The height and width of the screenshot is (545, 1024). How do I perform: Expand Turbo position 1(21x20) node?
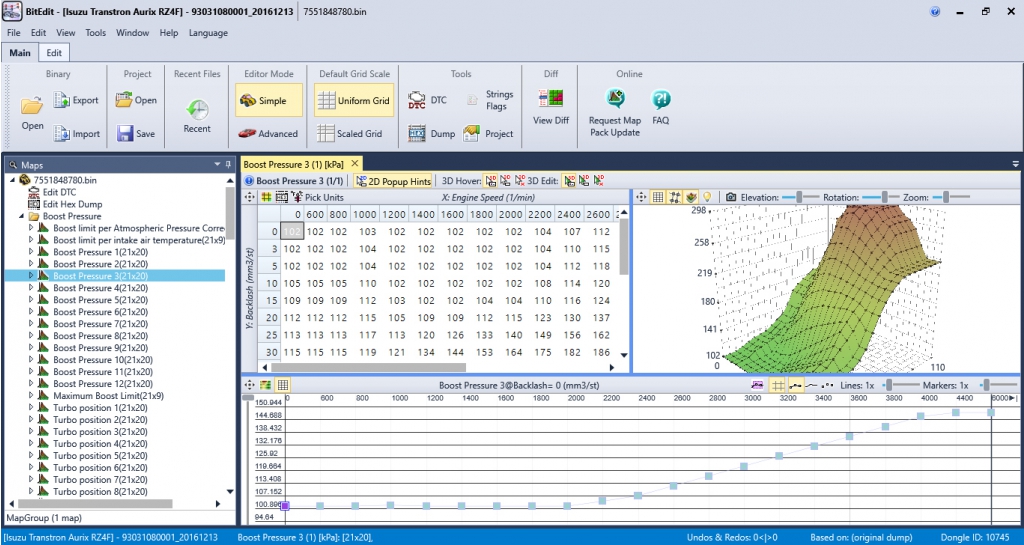pos(31,408)
